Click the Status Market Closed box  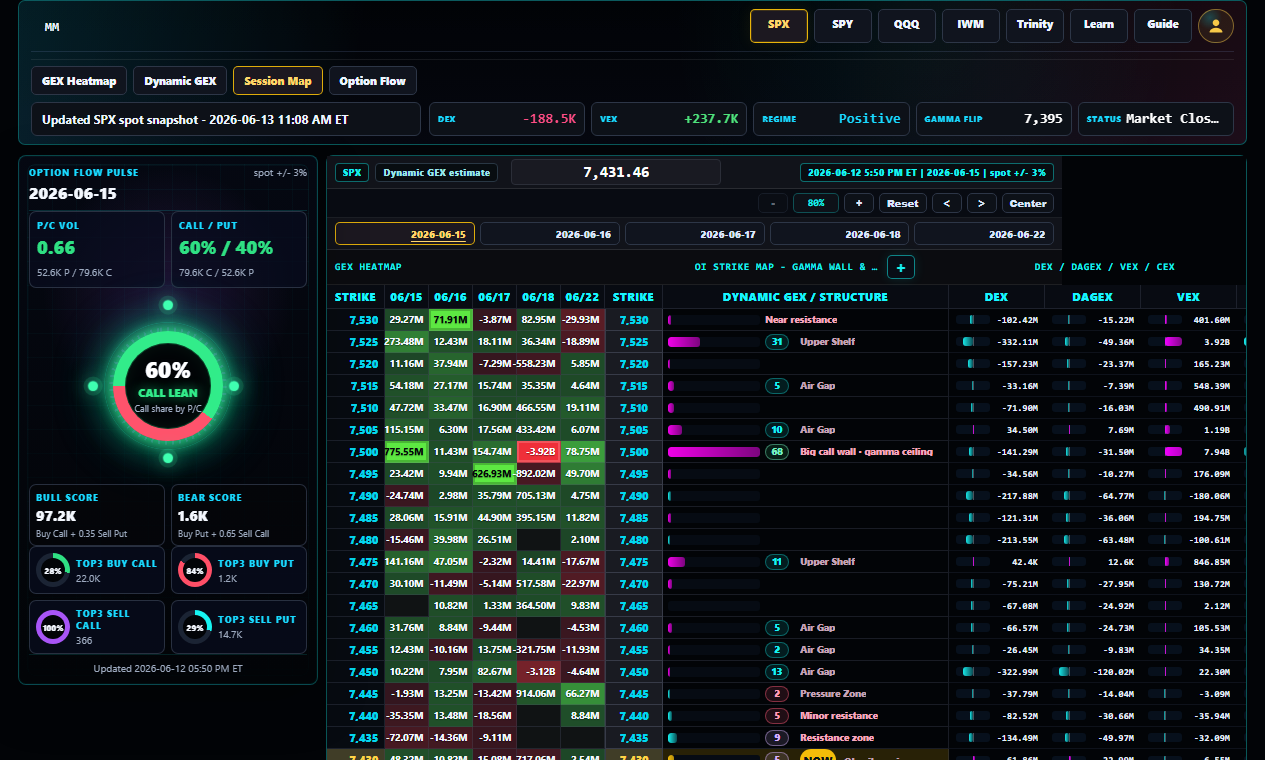pyautogui.click(x=1155, y=119)
